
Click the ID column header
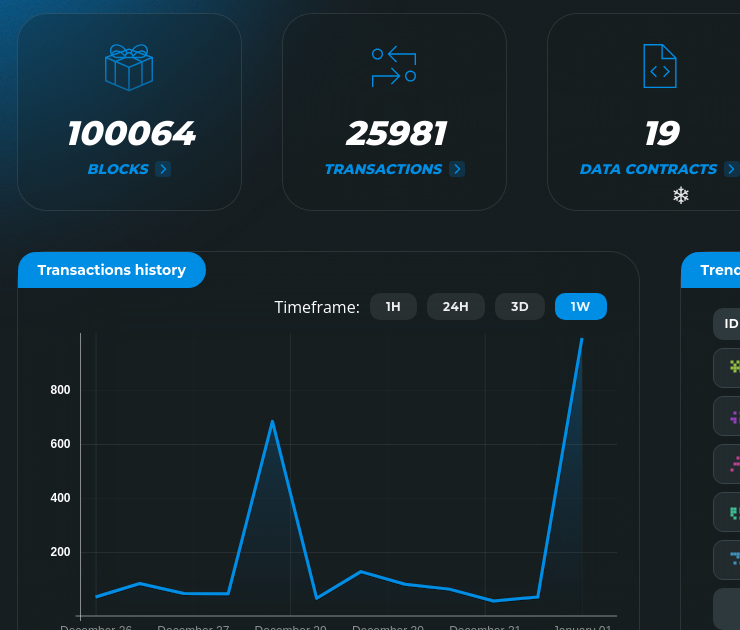coord(731,324)
